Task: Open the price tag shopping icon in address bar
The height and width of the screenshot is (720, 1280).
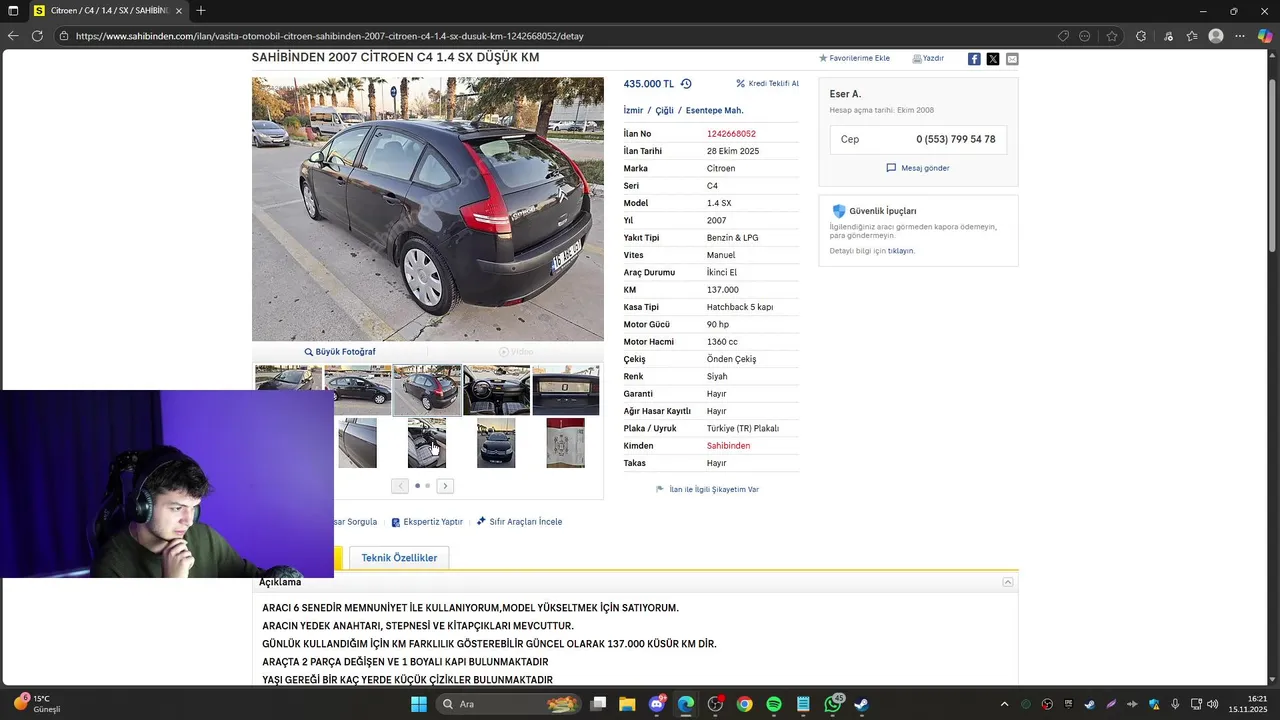Action: point(1063,36)
